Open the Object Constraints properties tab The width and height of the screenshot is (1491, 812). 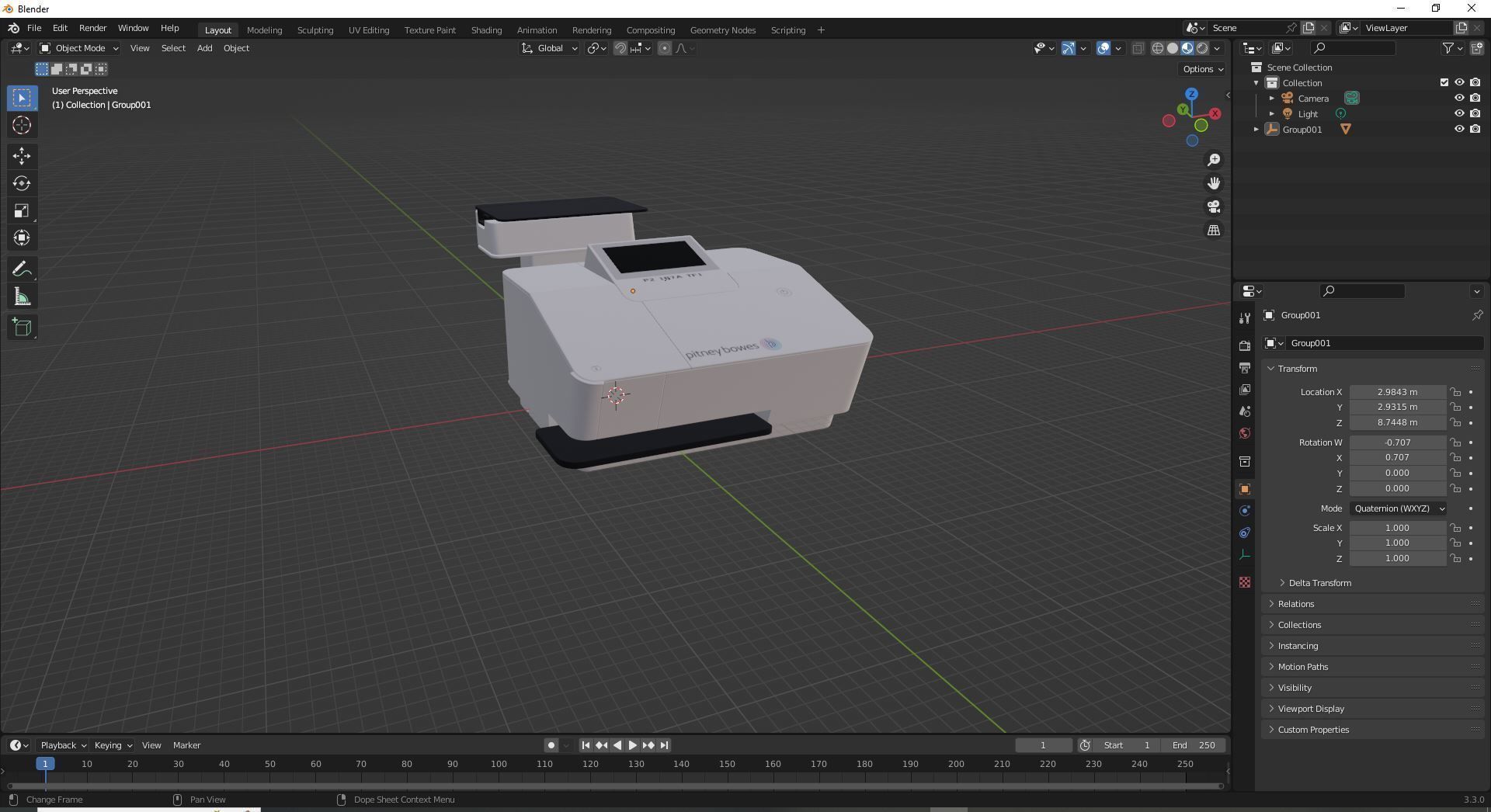[x=1245, y=533]
